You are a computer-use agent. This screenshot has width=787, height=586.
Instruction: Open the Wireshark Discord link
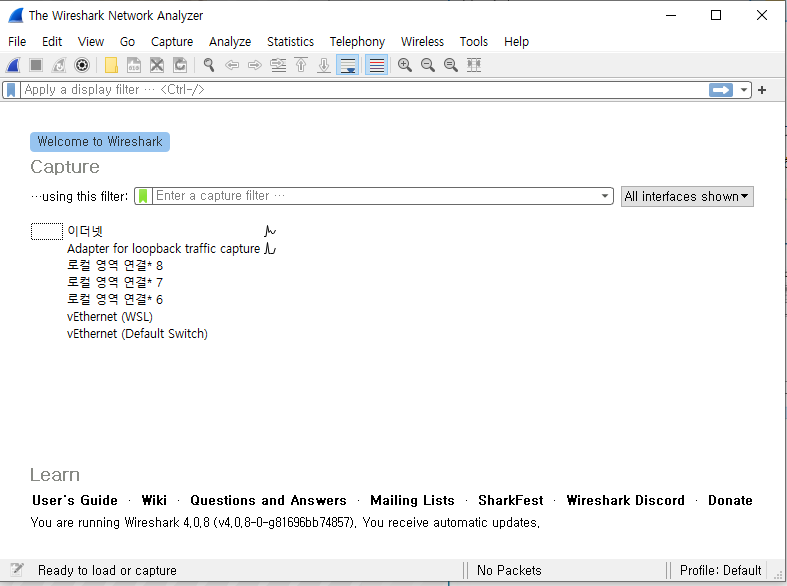point(625,501)
